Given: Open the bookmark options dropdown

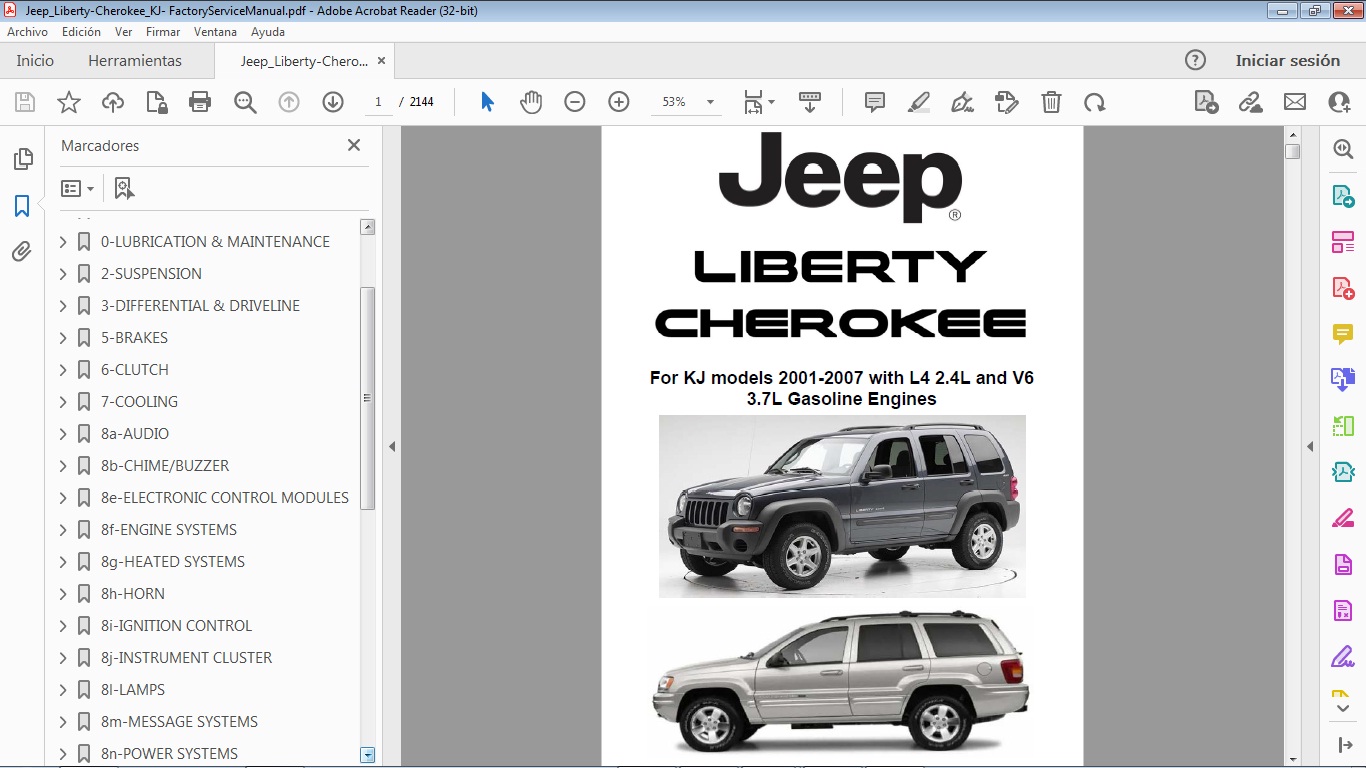Looking at the screenshot, I should tap(77, 187).
